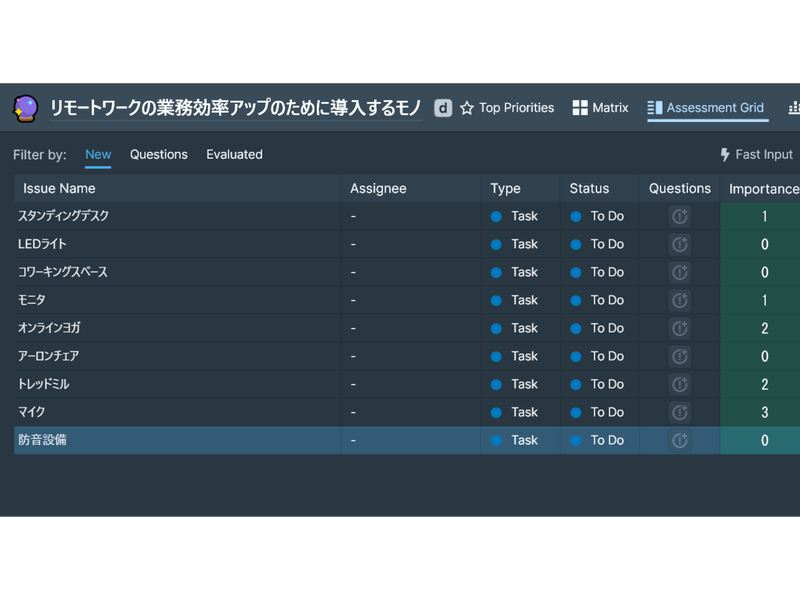Image resolution: width=800 pixels, height=600 pixels.
Task: Click Task type of トレッドミル
Action: [x=524, y=384]
